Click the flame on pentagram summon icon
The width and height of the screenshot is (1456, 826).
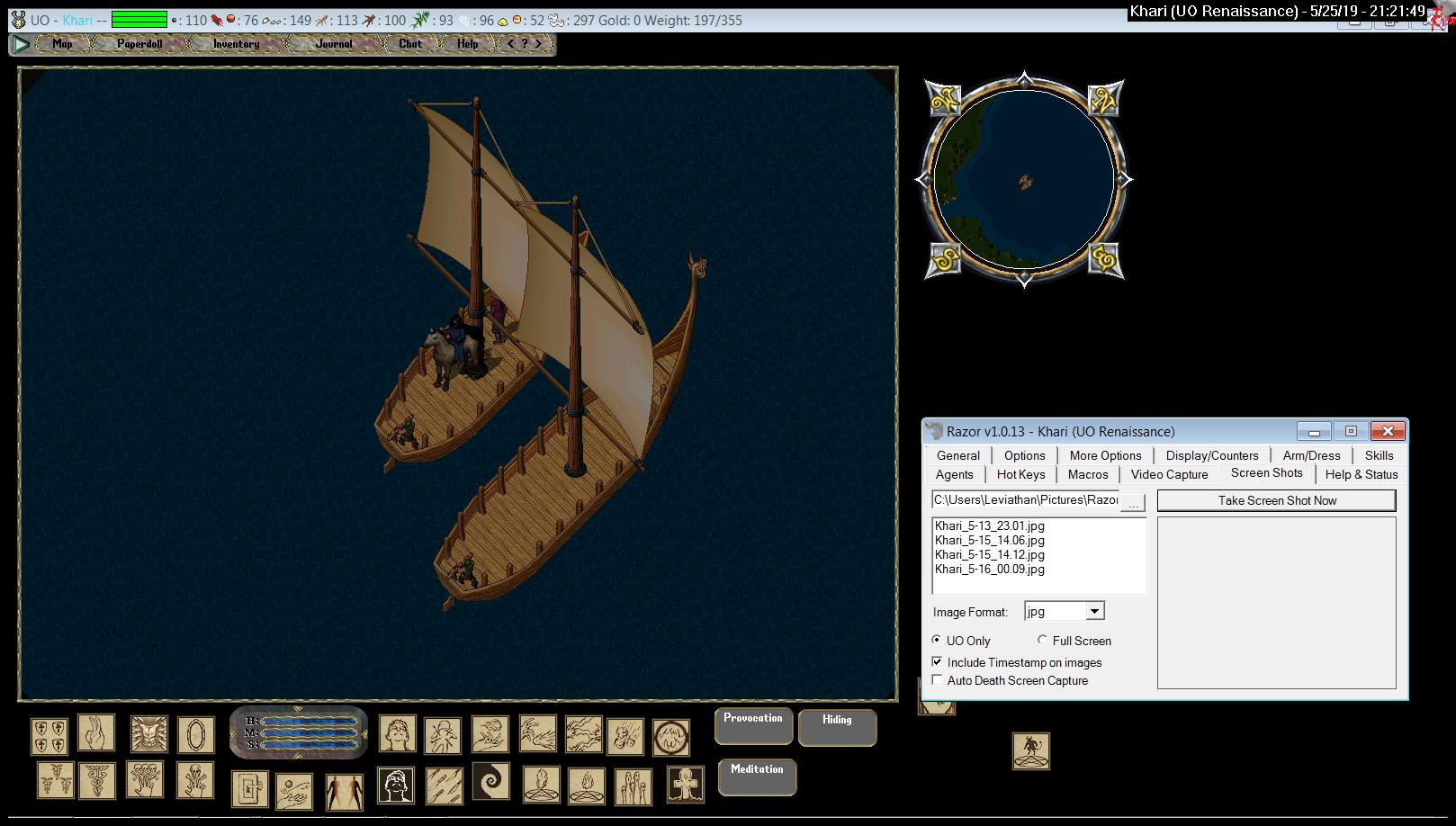[587, 786]
